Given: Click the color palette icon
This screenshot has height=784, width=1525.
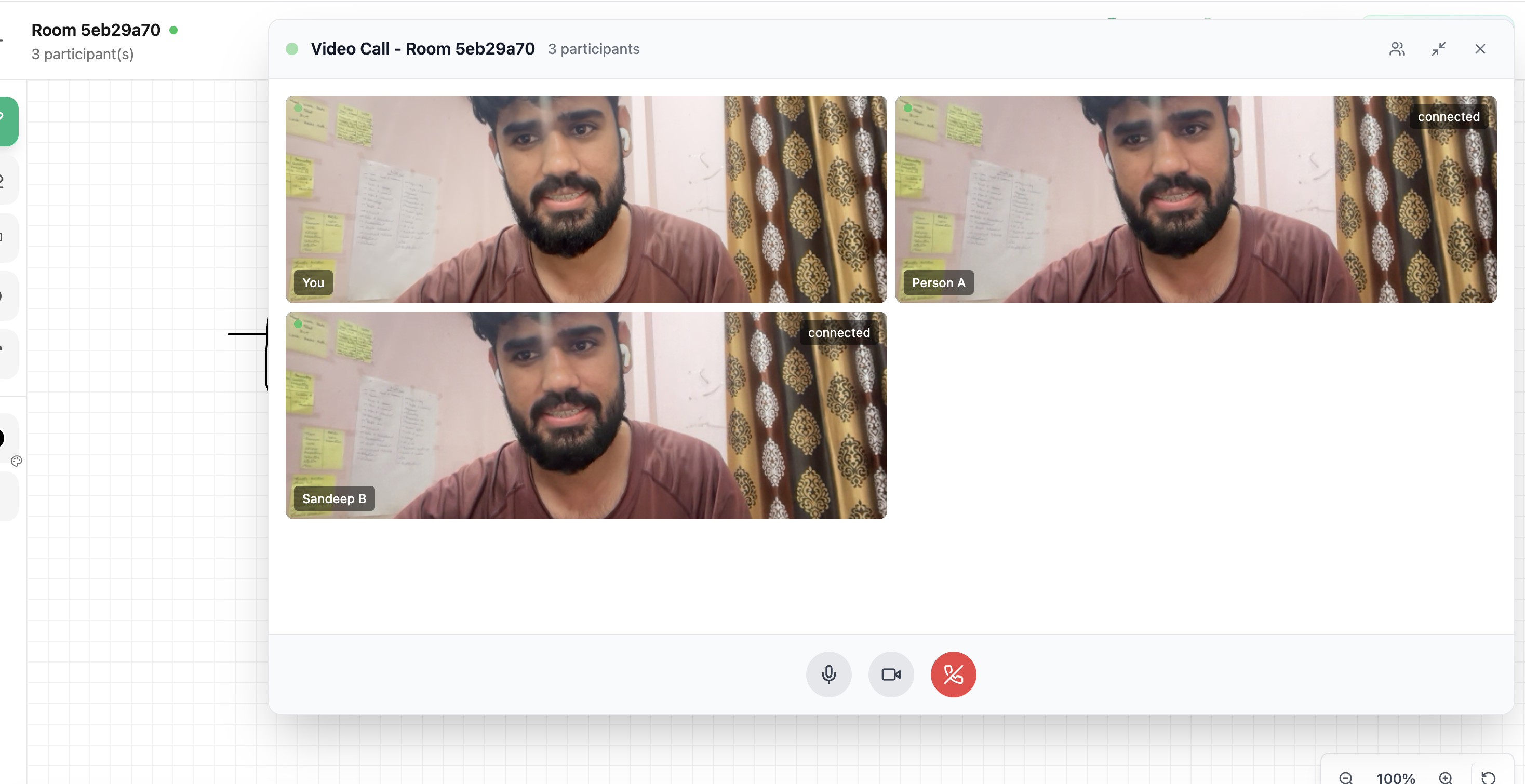Looking at the screenshot, I should click(17, 461).
